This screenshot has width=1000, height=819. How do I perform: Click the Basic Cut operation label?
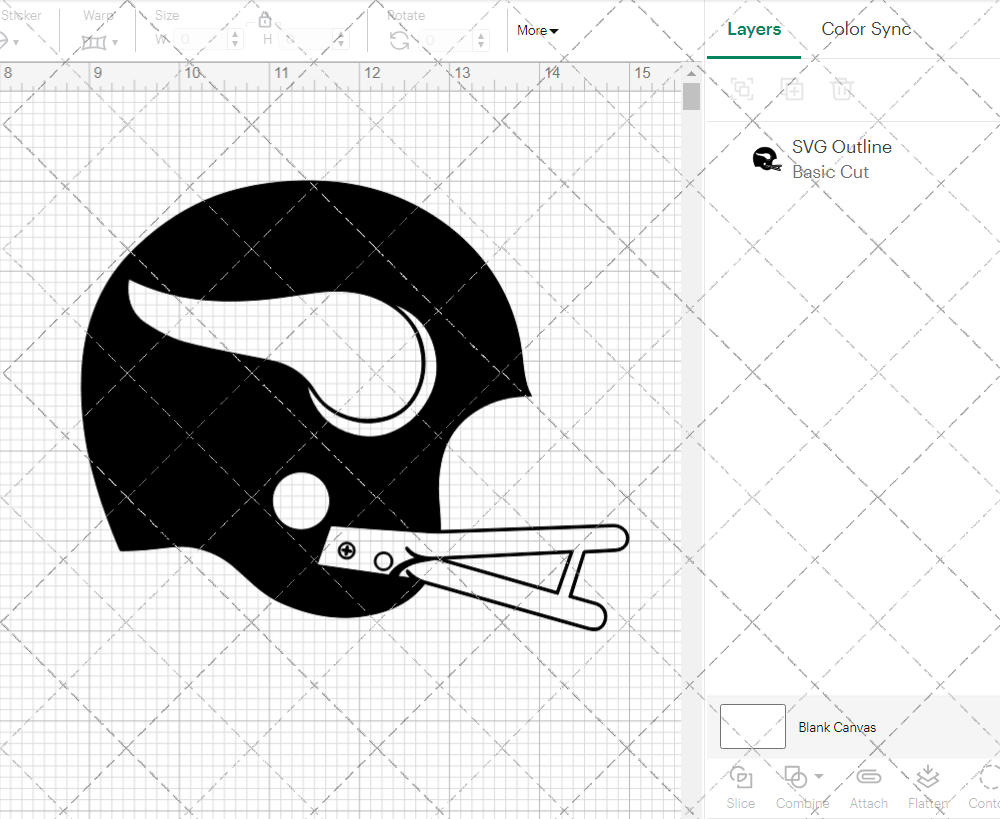click(830, 172)
